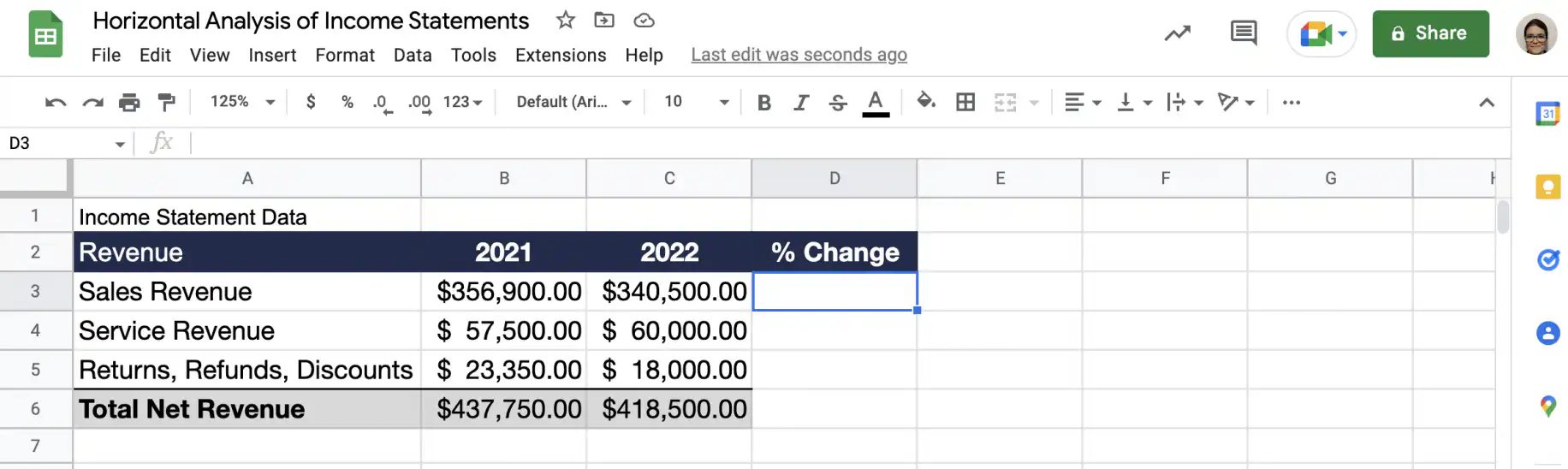Open text wrapping dropdown
This screenshot has height=469, width=1568.
1185,103
